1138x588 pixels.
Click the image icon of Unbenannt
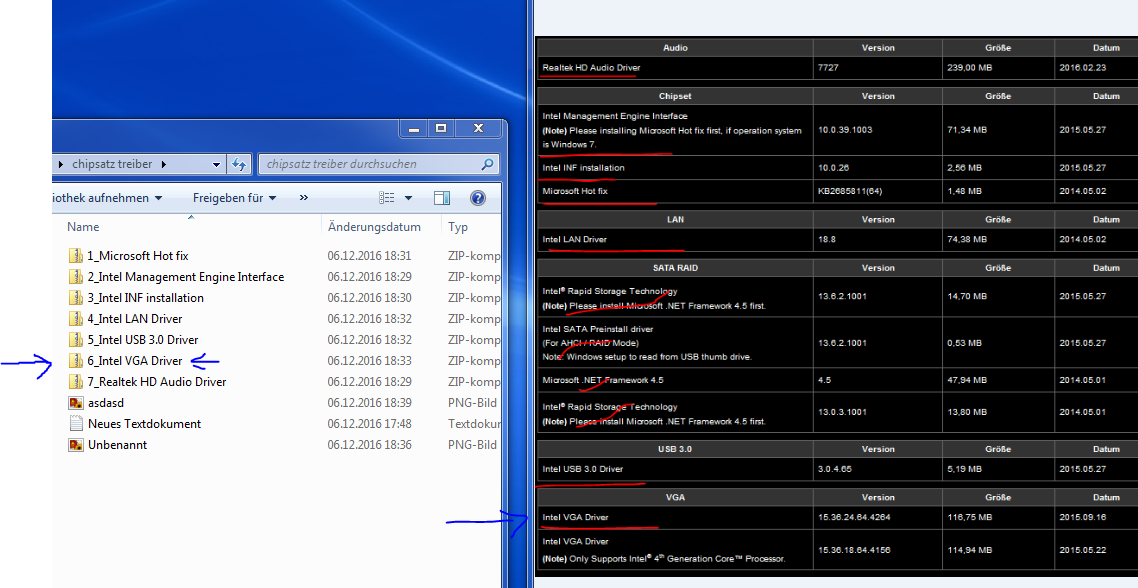[x=75, y=445]
